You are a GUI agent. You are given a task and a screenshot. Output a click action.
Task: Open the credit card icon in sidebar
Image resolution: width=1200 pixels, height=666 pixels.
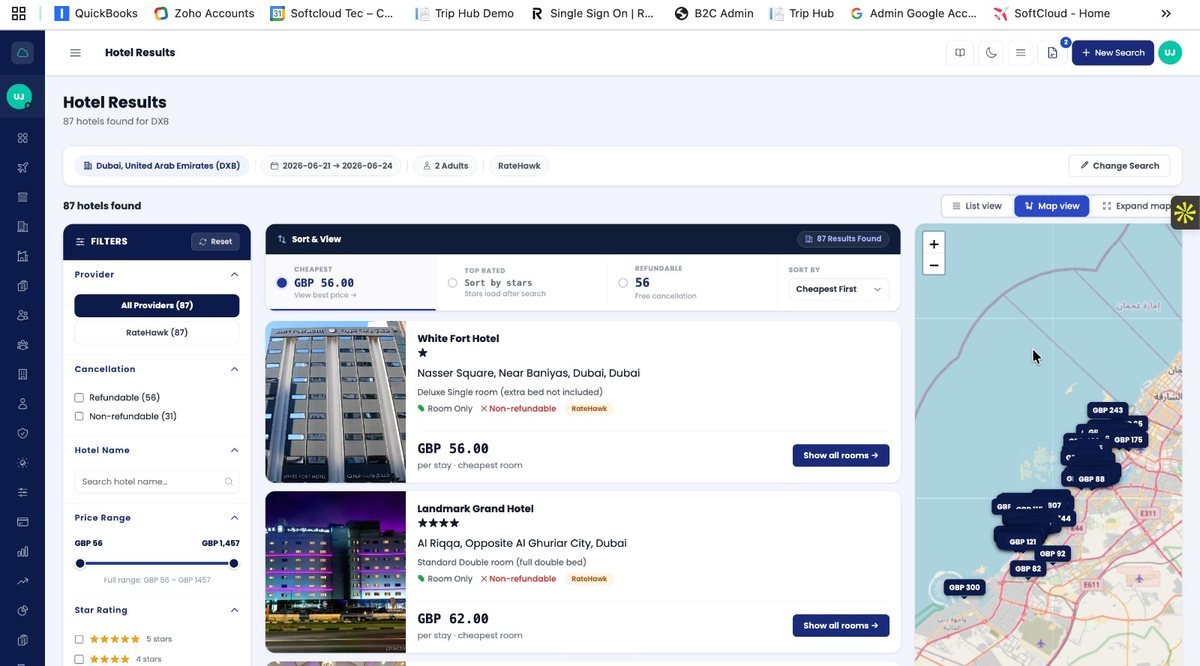coord(22,522)
